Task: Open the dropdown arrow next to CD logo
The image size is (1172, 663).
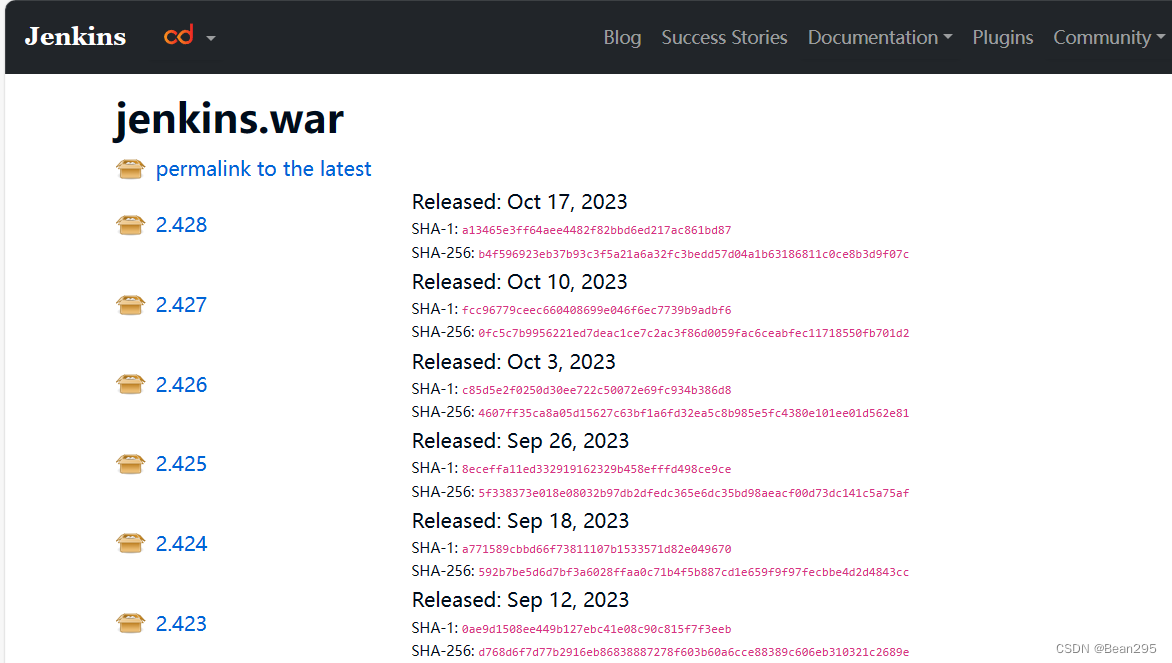Action: click(209, 37)
